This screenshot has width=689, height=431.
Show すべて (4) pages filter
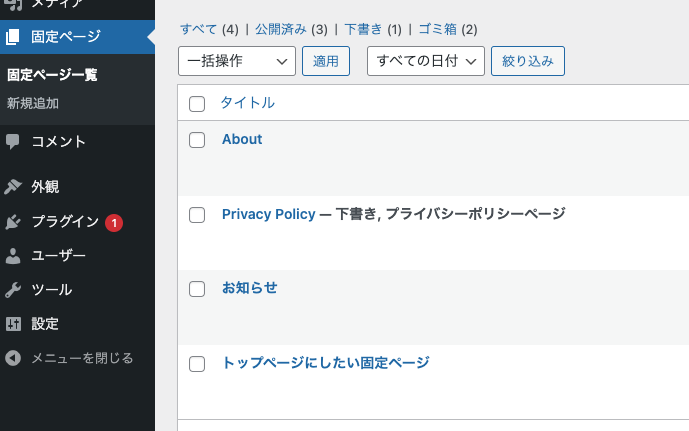pos(209,29)
